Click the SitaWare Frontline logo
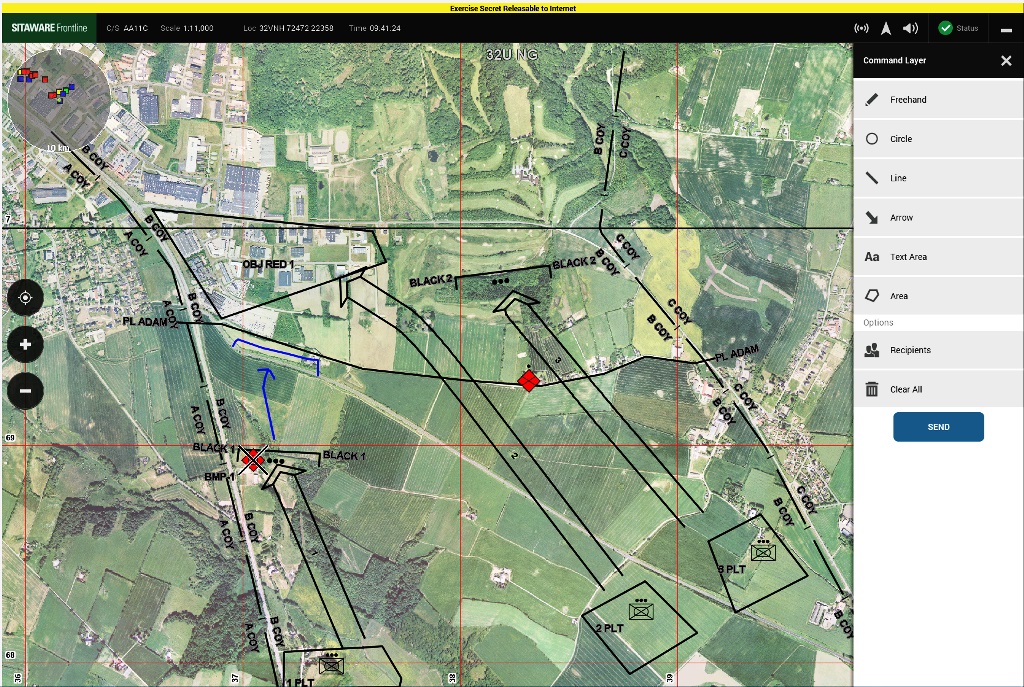This screenshot has height=687, width=1024. click(50, 28)
